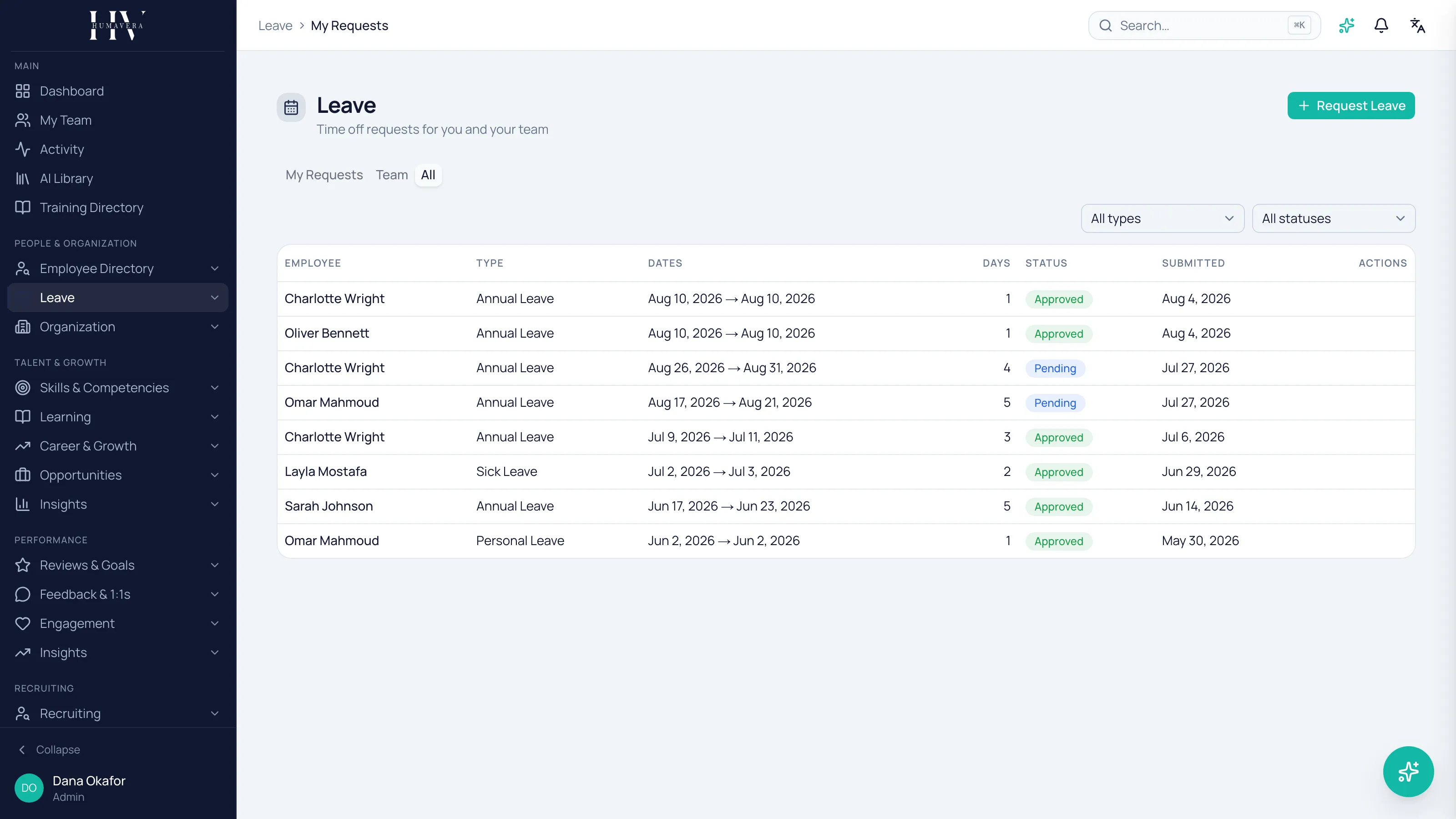Click Oliver Bennett employee name
The image size is (1456, 819).
(327, 334)
